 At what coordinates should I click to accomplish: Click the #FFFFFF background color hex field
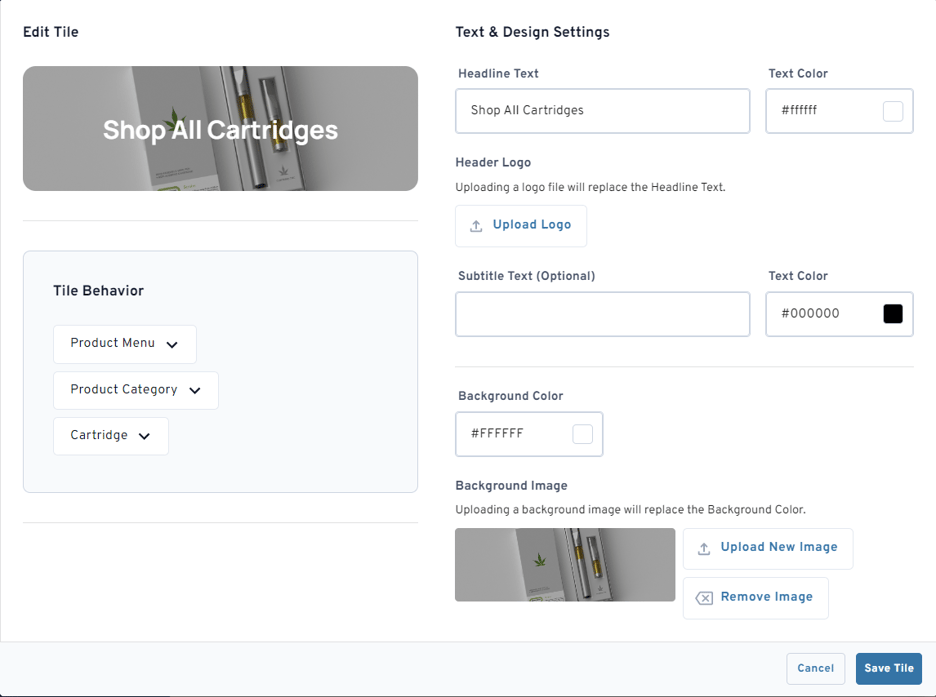coord(510,434)
